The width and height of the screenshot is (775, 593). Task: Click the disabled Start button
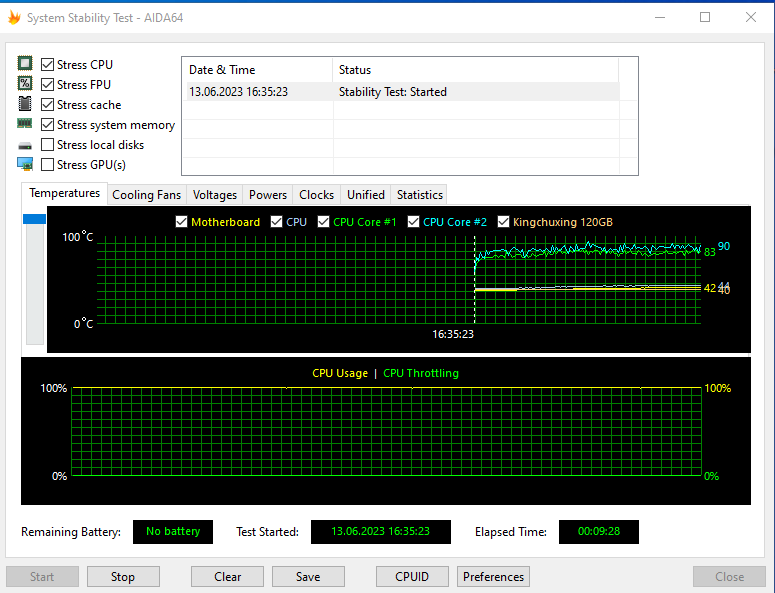click(42, 577)
